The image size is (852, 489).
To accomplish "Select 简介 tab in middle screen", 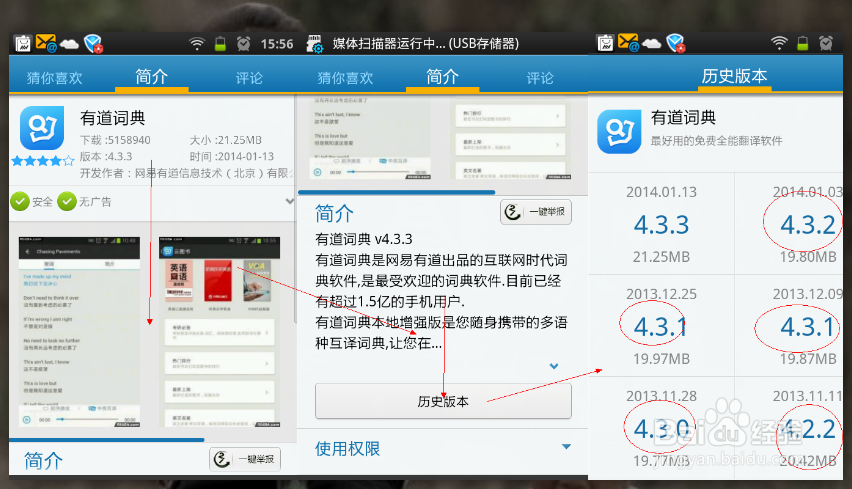I will point(442,77).
